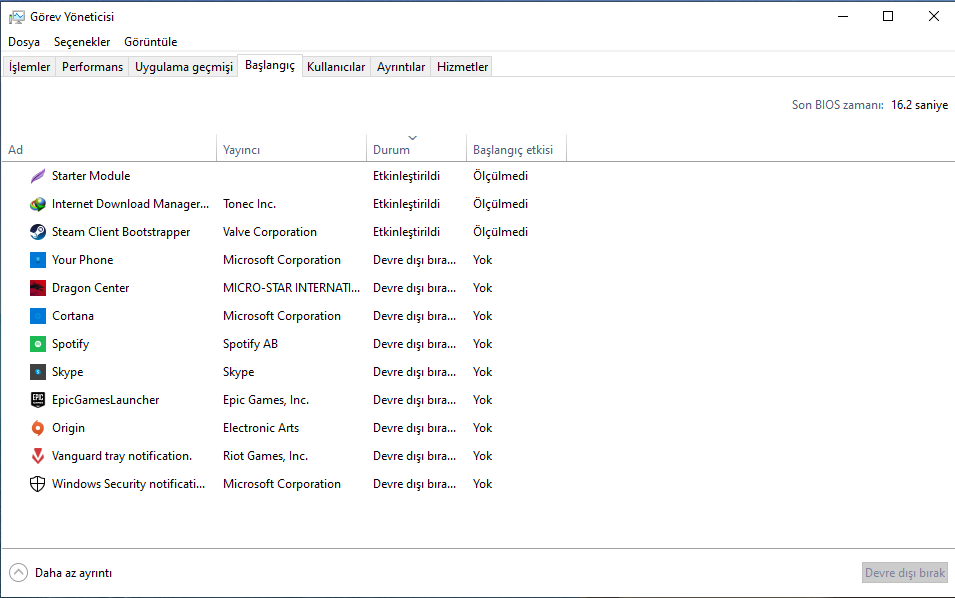Click the Dragon Center red icon
The image size is (955, 598).
click(x=38, y=288)
